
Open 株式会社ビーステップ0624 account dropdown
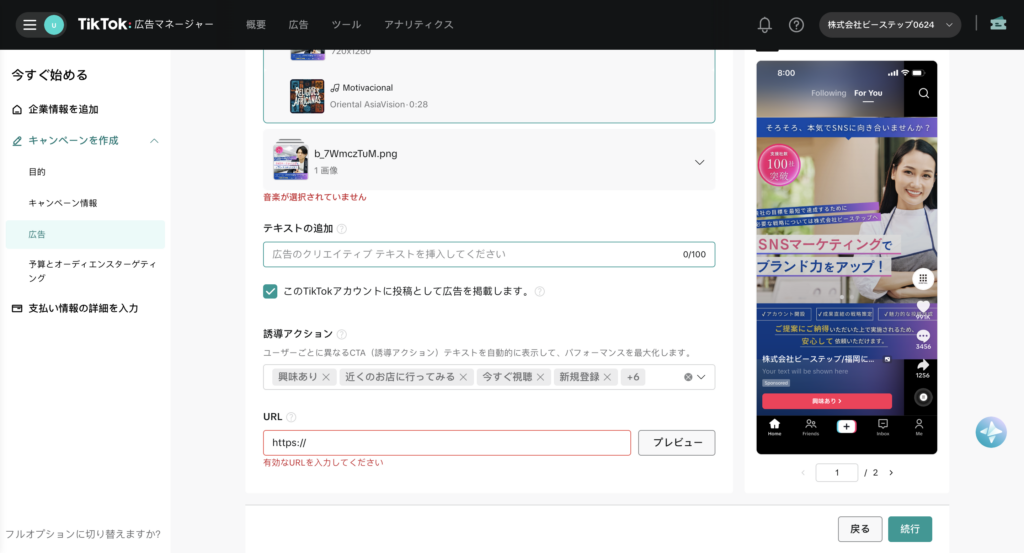point(889,25)
